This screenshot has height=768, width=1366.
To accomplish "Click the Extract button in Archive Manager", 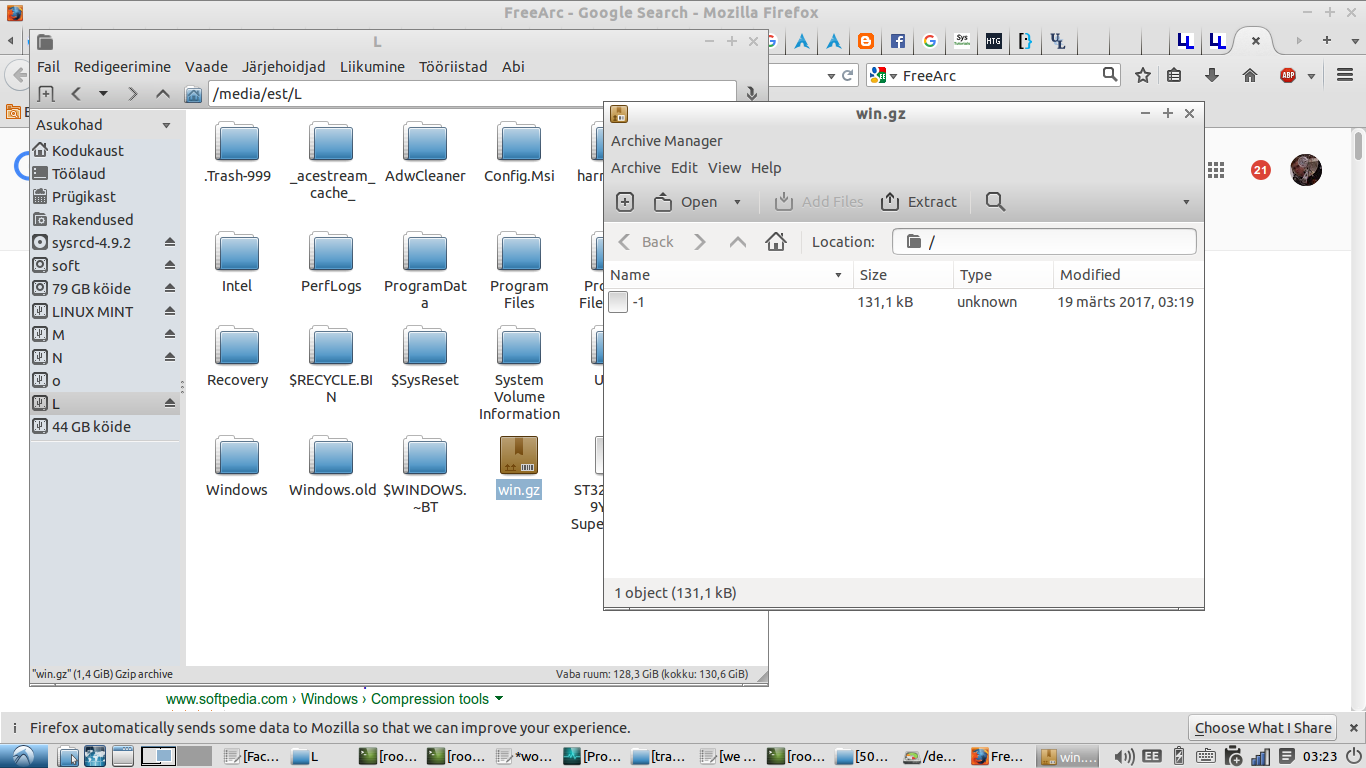I will click(x=919, y=202).
